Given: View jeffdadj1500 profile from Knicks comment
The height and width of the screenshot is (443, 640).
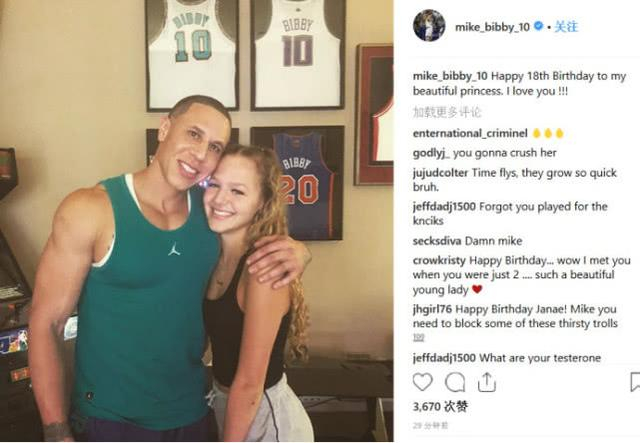Looking at the screenshot, I should tap(444, 207).
